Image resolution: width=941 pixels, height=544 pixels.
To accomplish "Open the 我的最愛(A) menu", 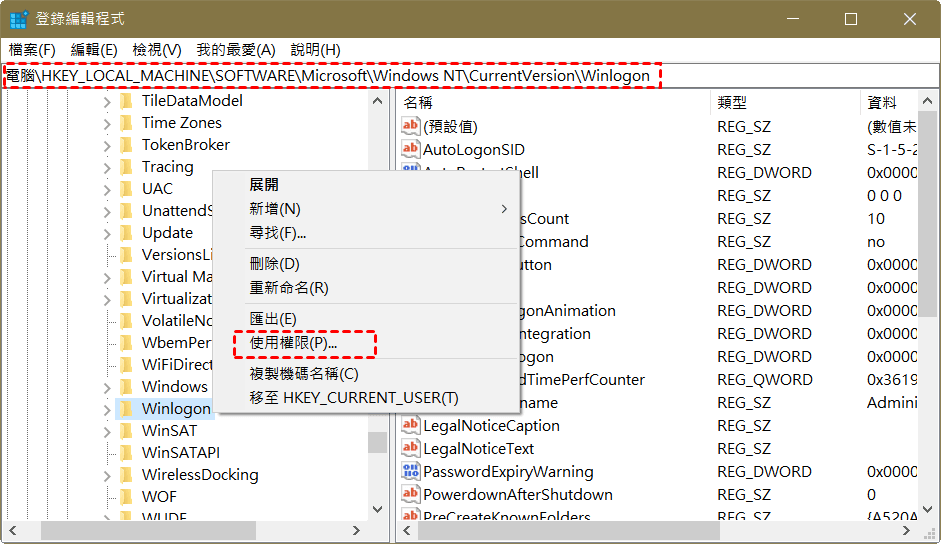I will pos(236,50).
